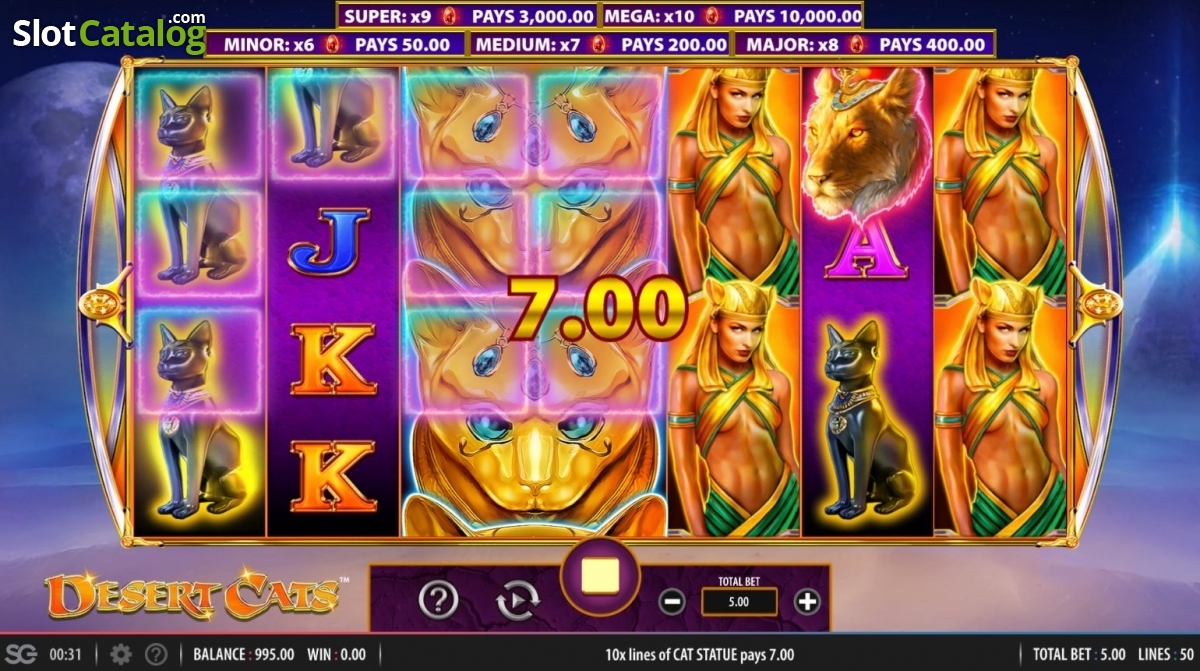Image resolution: width=1200 pixels, height=671 pixels.
Task: Click the SG logo in bottom corner
Action: point(25,655)
